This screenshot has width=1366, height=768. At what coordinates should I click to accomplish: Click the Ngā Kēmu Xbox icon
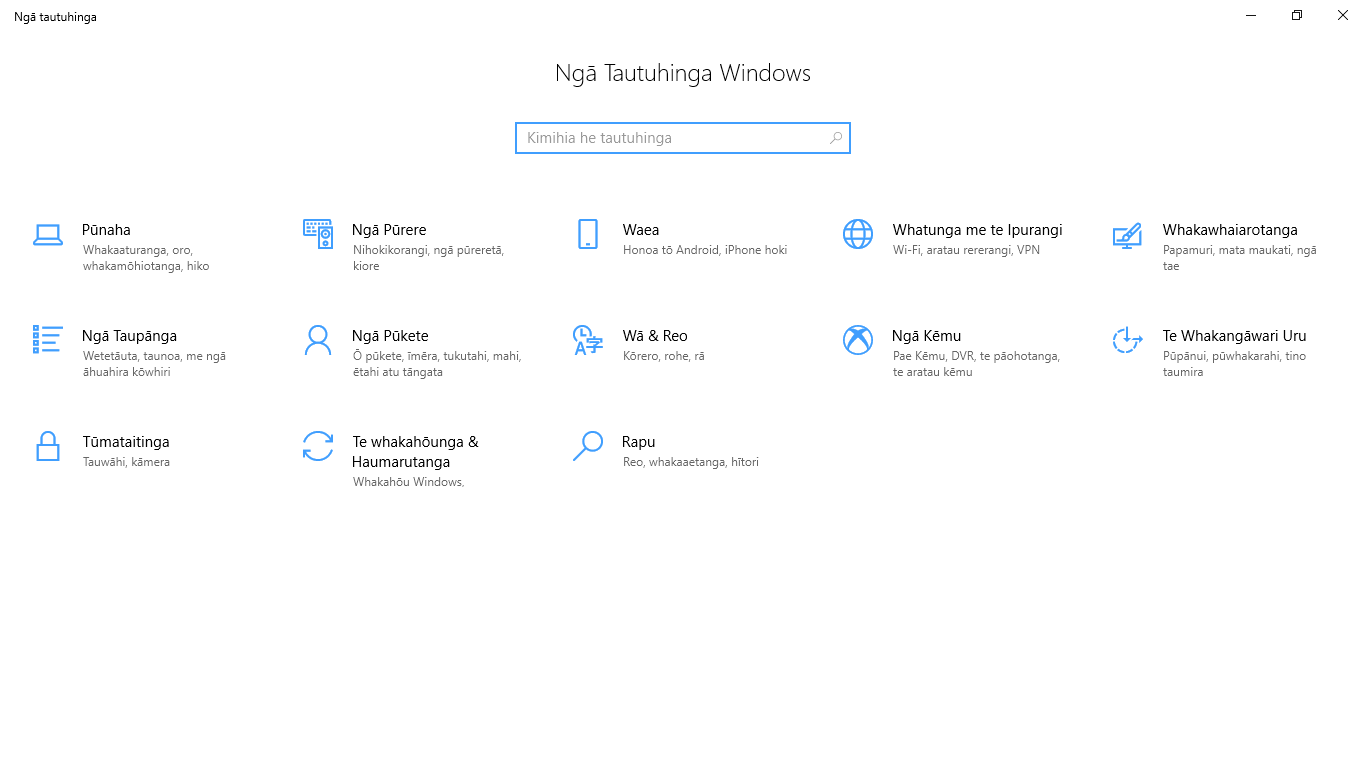[x=857, y=340]
